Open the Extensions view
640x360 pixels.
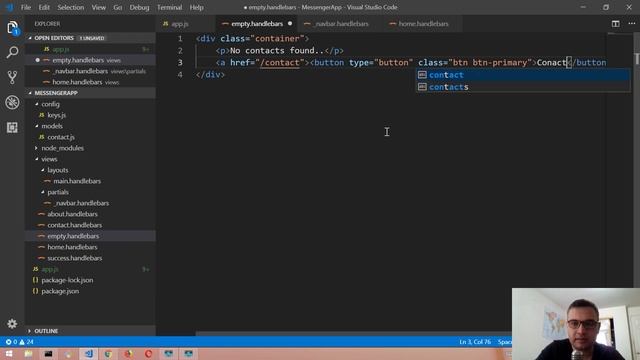point(12,127)
